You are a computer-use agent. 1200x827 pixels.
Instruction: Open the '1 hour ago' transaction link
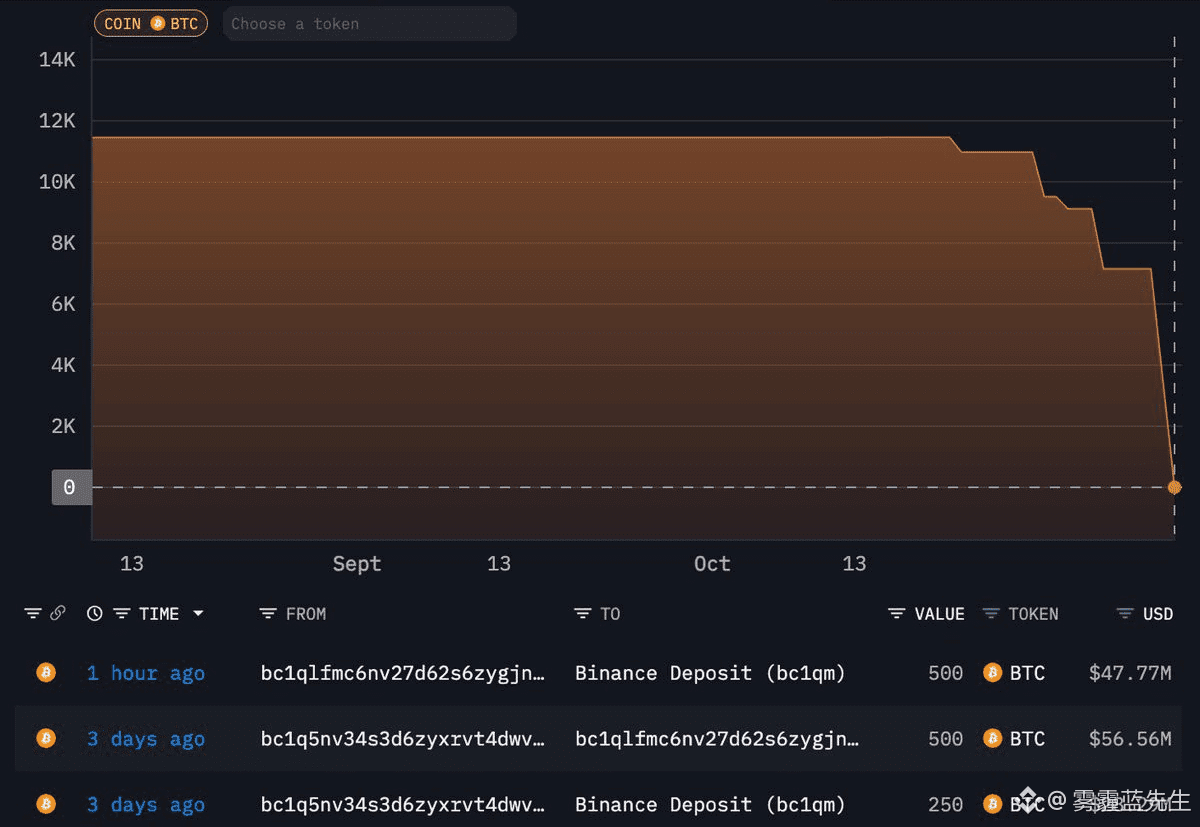(146, 673)
